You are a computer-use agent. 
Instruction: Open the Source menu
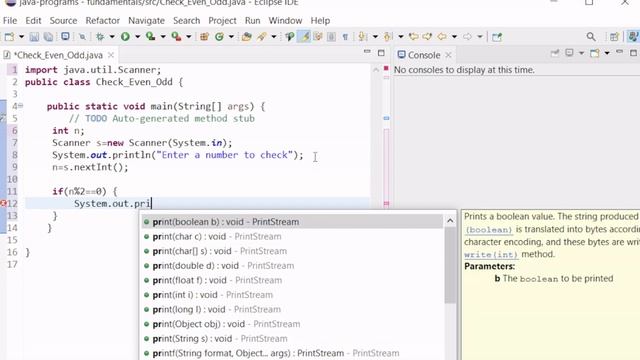[x=63, y=20]
